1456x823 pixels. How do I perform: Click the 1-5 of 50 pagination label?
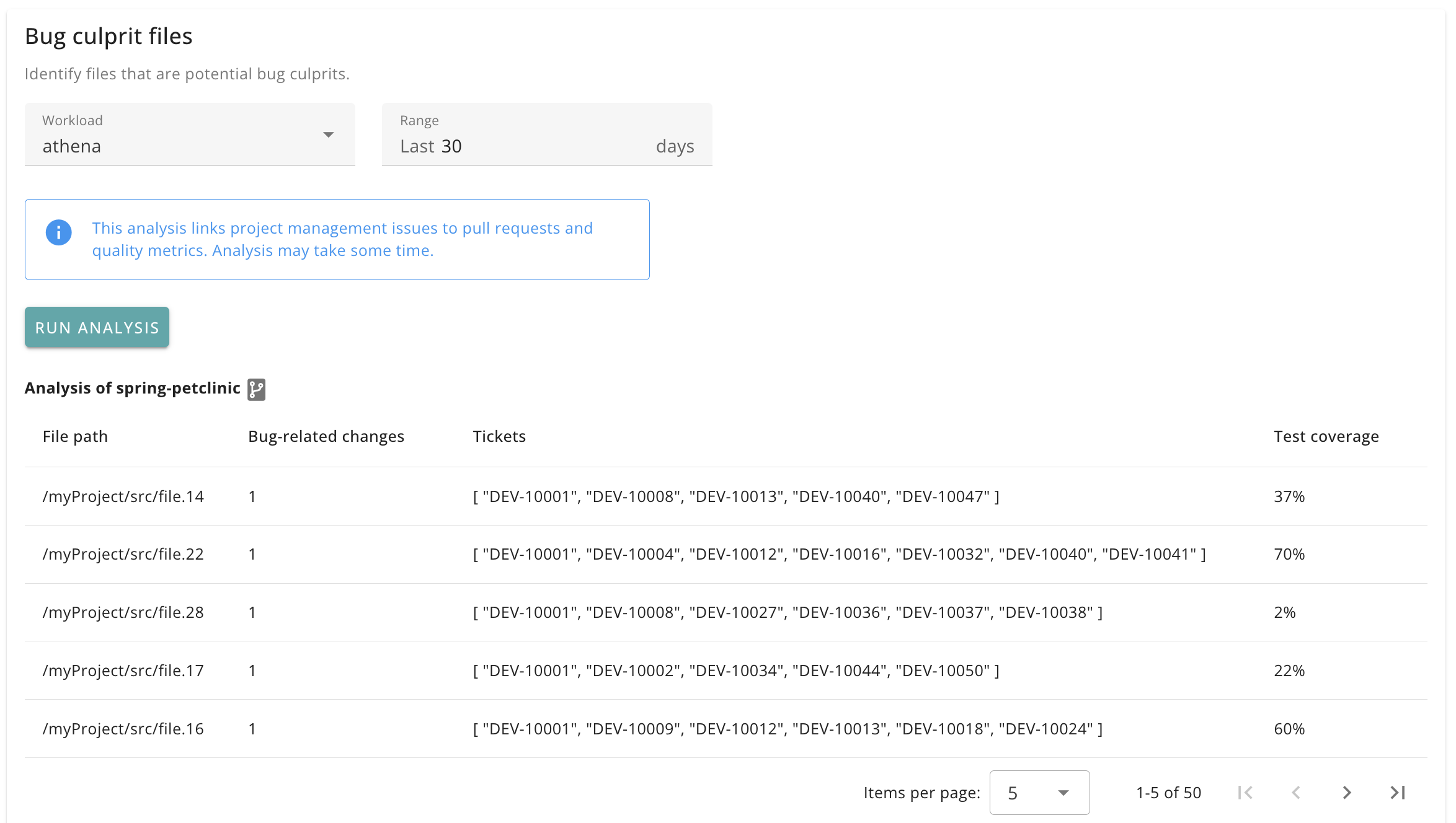1168,793
